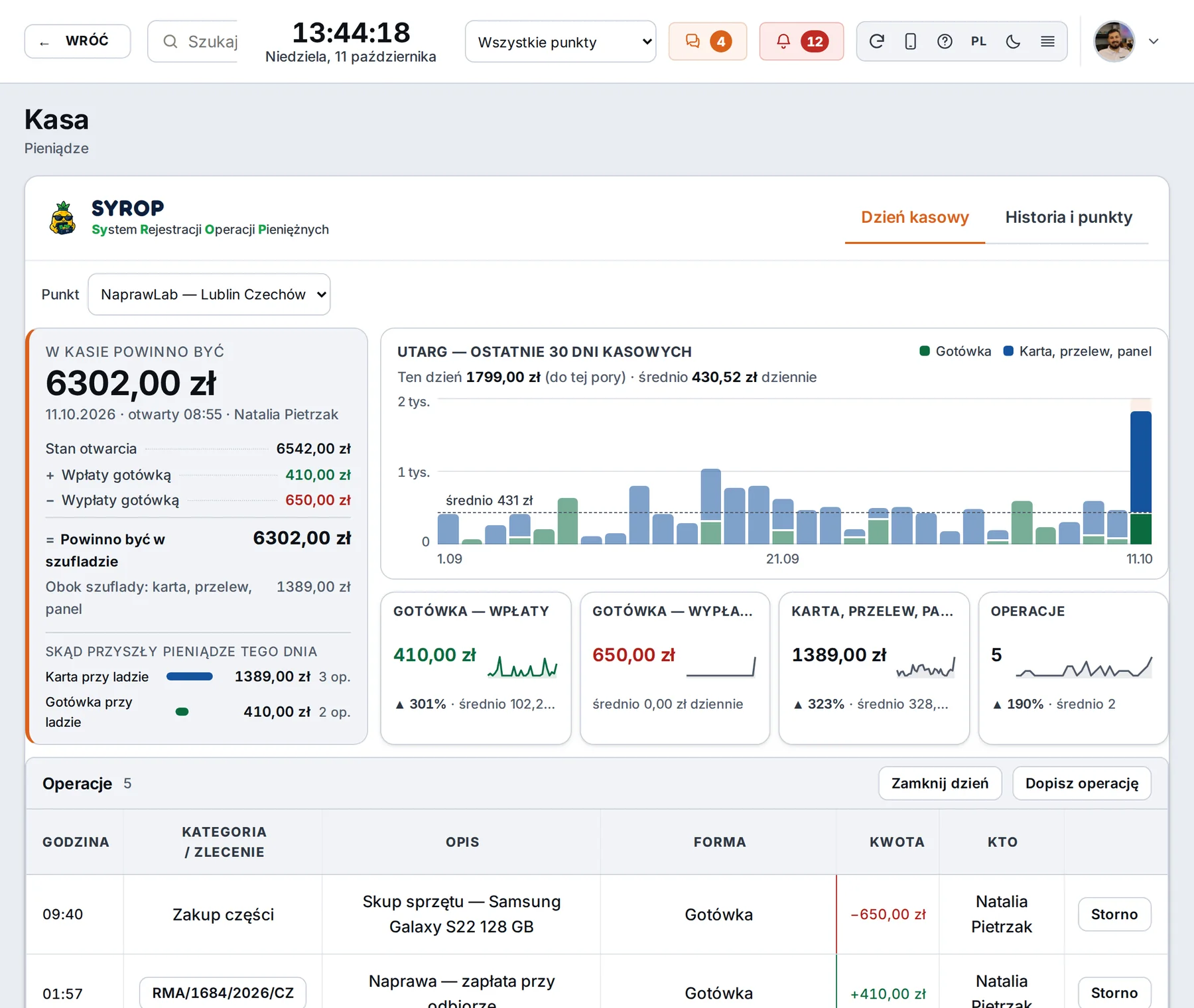
Task: Click the Operacje card sparkline
Action: point(1084,666)
